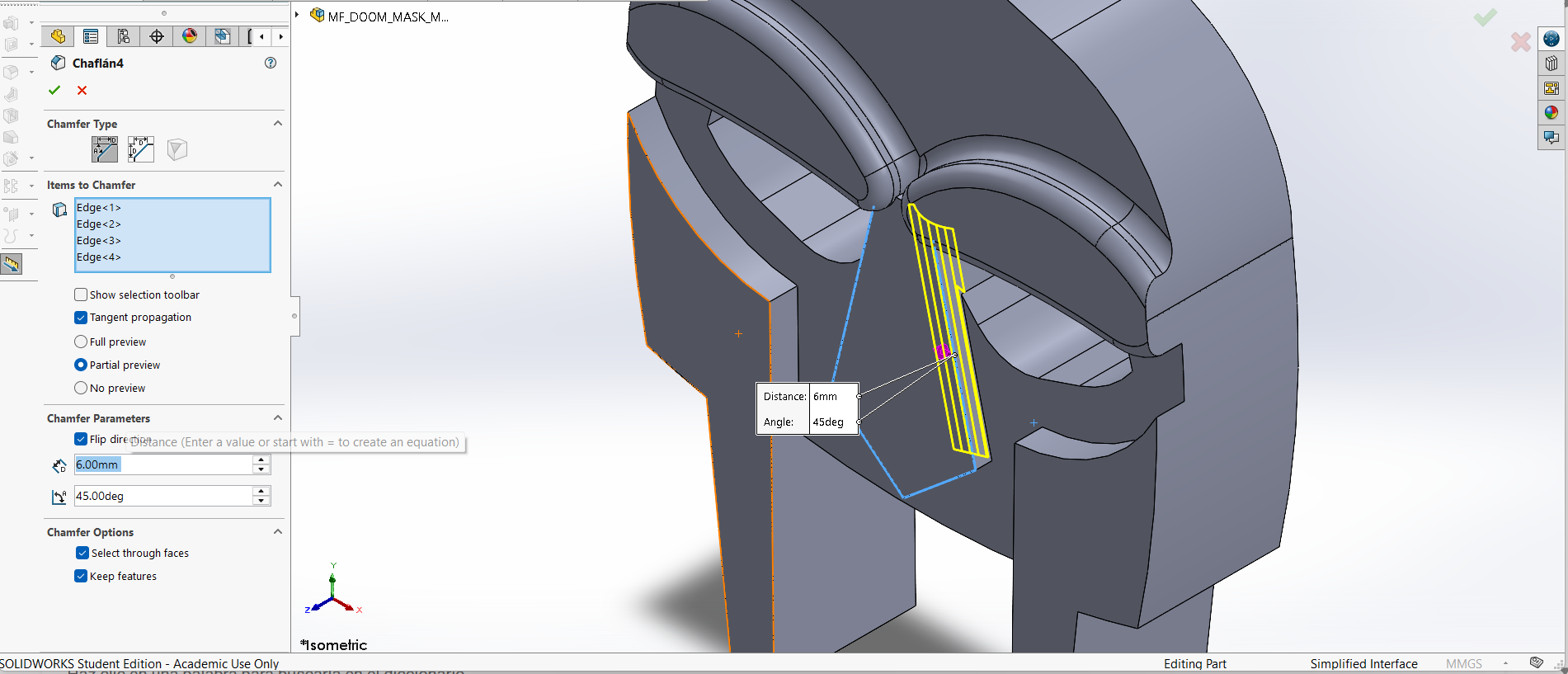Choose the Partial preview option

[81, 365]
